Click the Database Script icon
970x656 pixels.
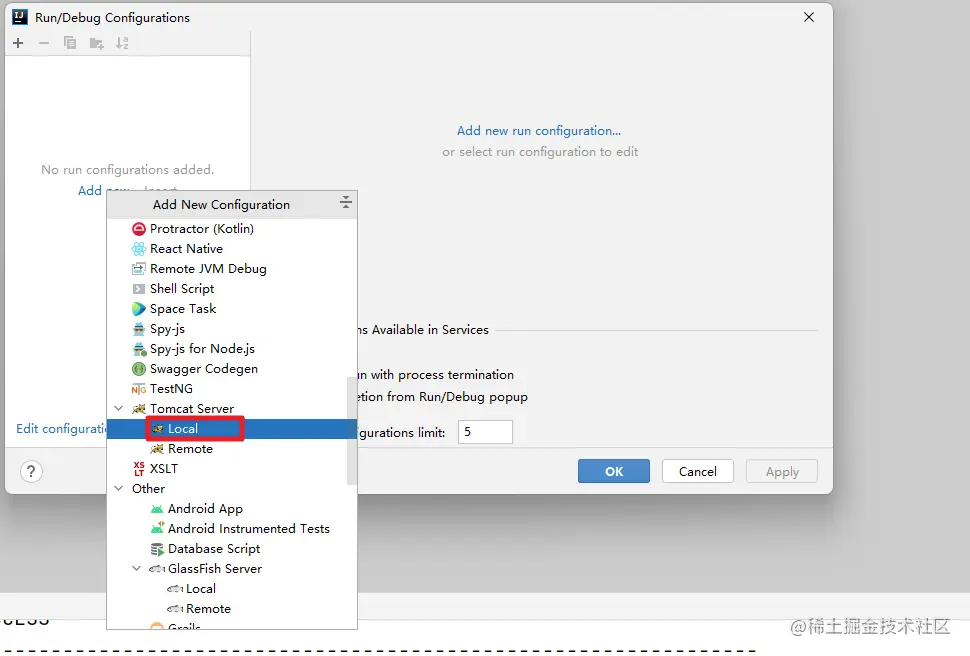coord(157,549)
